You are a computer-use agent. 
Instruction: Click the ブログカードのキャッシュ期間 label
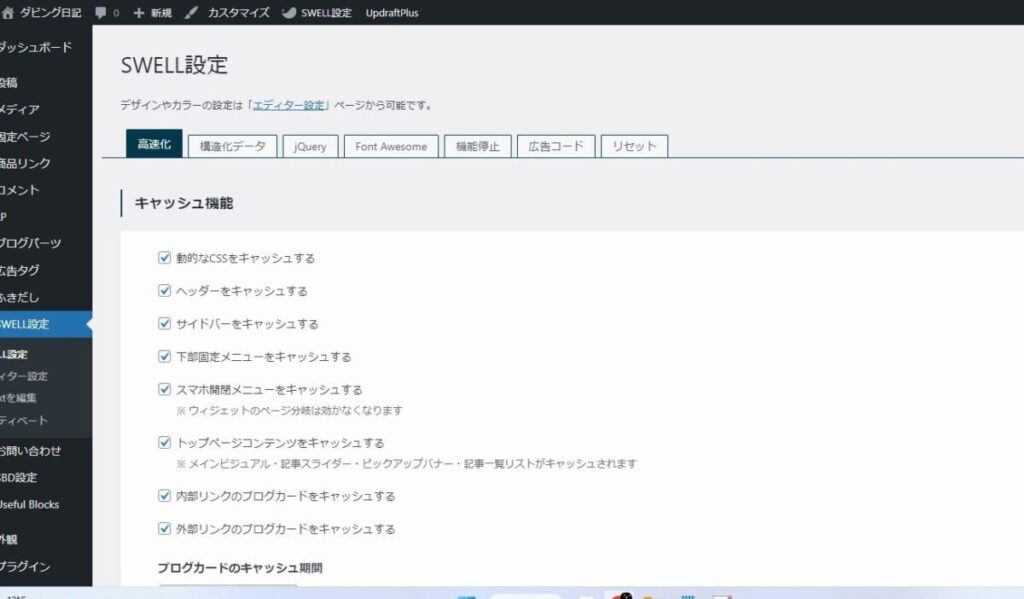240,568
